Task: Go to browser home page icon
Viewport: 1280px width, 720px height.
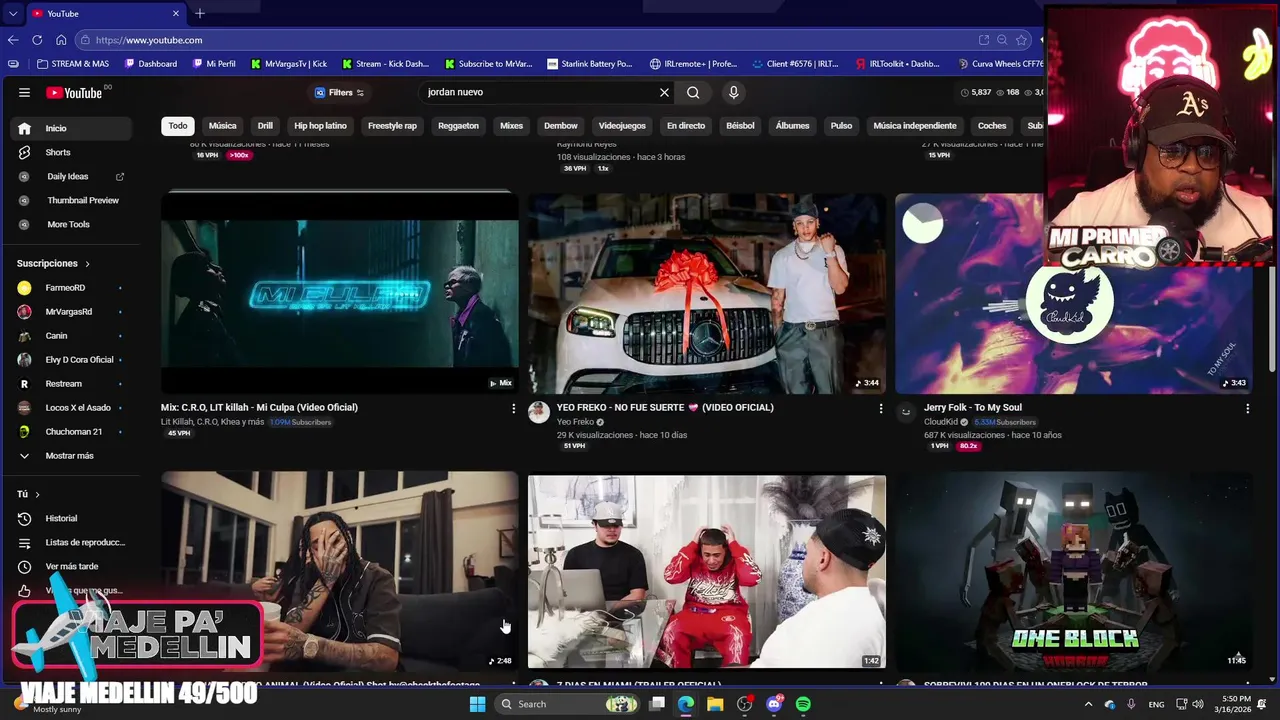Action: (x=61, y=40)
